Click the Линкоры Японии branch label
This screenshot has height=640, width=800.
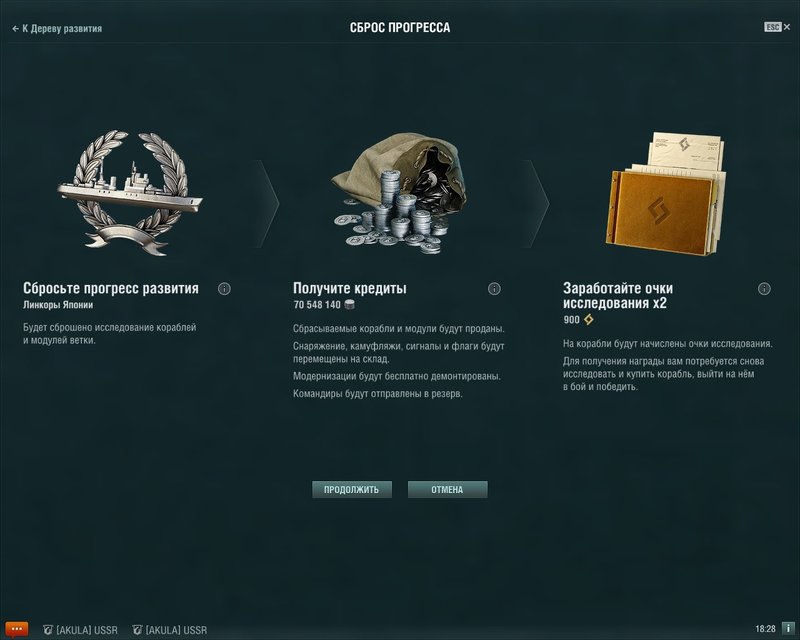tap(58, 305)
